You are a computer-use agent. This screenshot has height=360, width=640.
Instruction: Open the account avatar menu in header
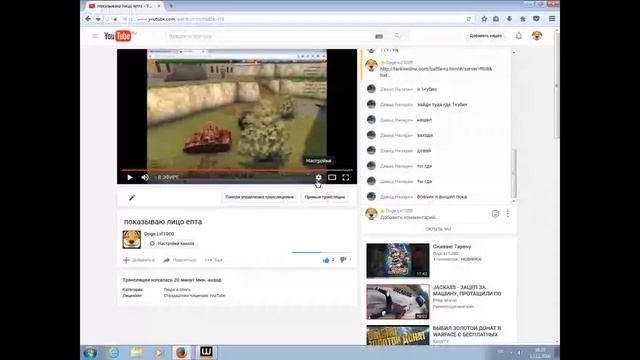tap(537, 36)
